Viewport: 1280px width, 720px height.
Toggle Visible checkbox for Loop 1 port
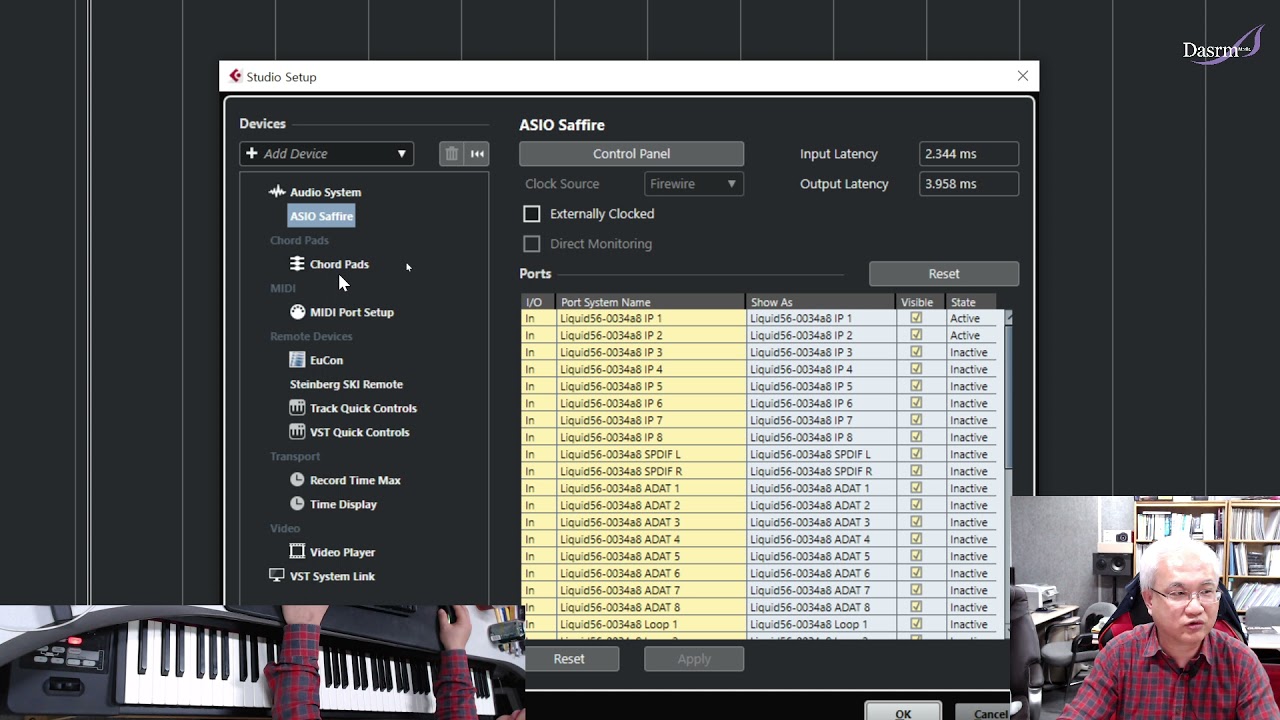pyautogui.click(x=916, y=624)
